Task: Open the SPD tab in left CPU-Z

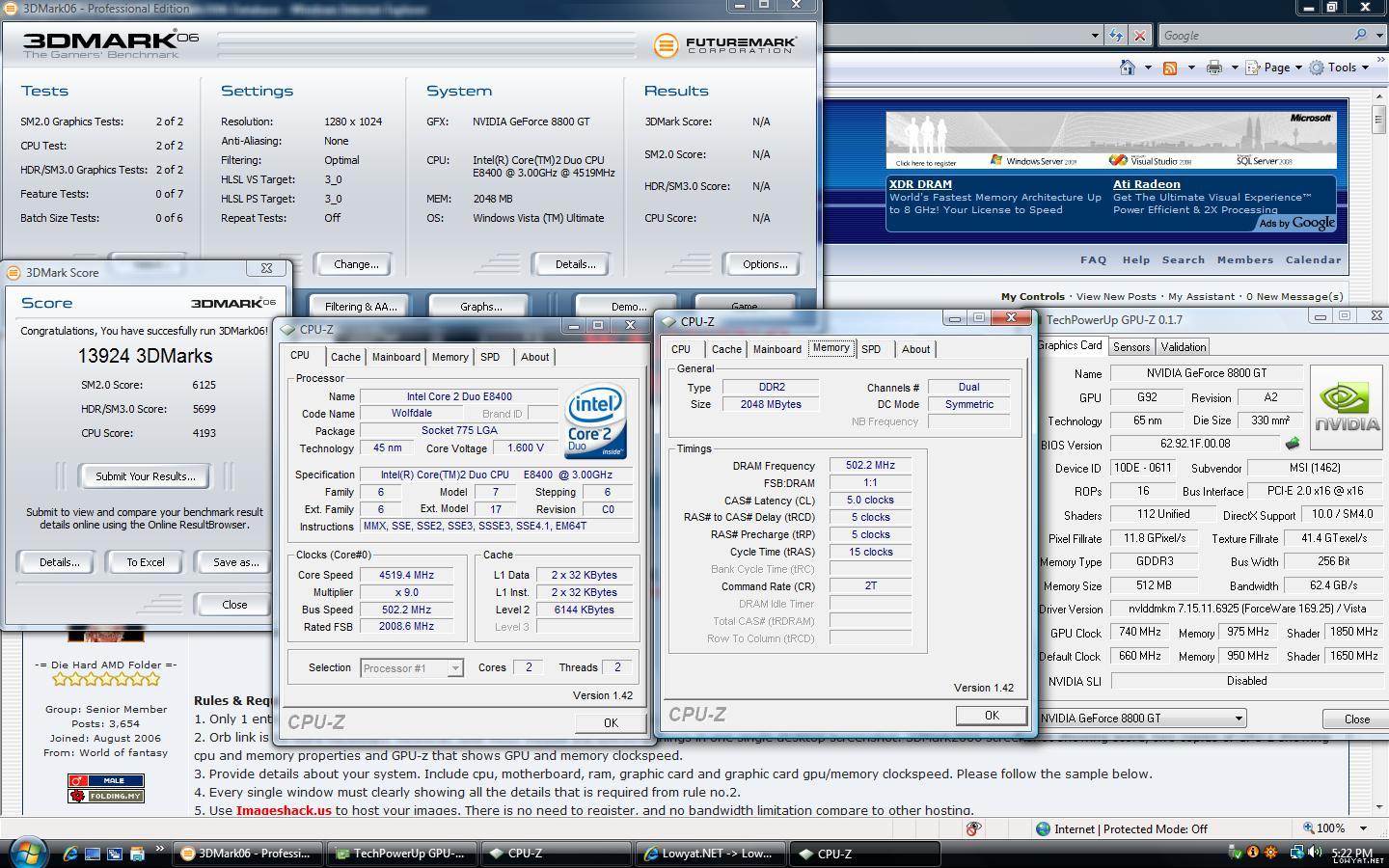Action: tap(490, 357)
